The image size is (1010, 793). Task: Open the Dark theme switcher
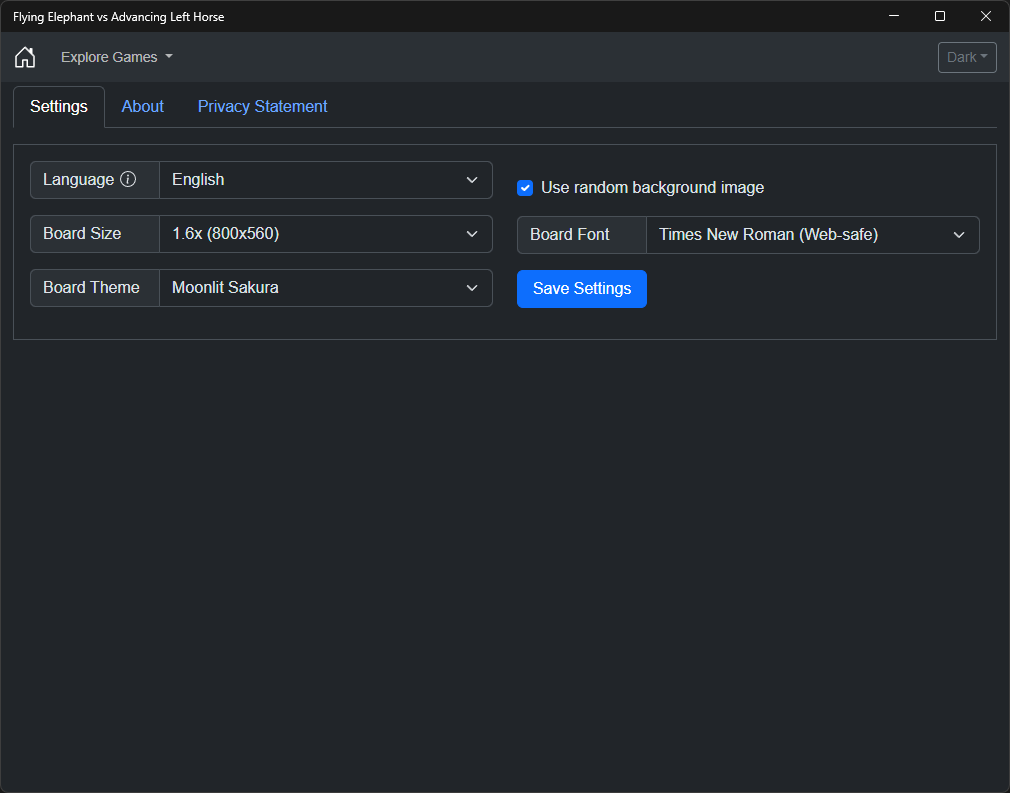tap(967, 57)
